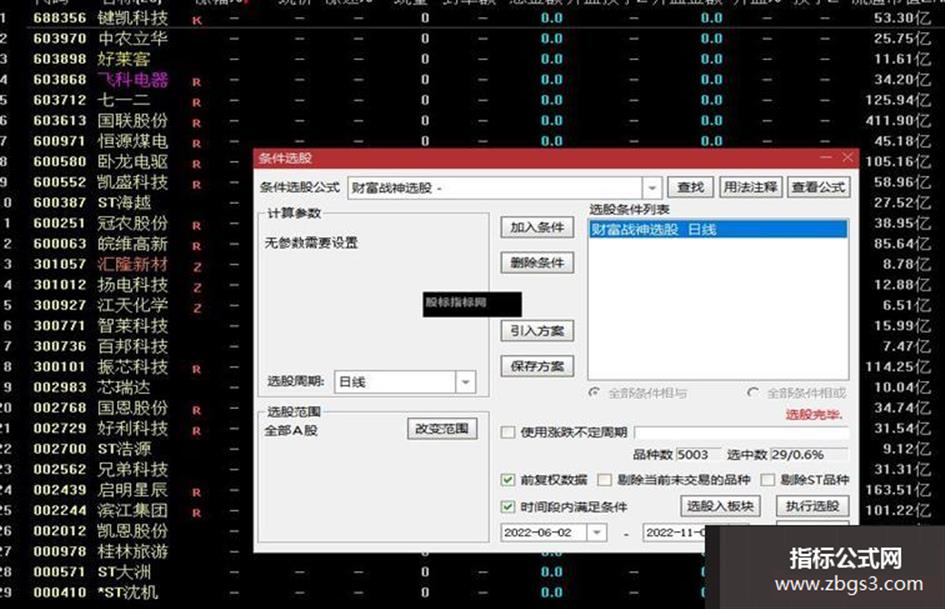
Task: Open the 条件选股公式 formula dropdown arrow
Action: coord(652,188)
